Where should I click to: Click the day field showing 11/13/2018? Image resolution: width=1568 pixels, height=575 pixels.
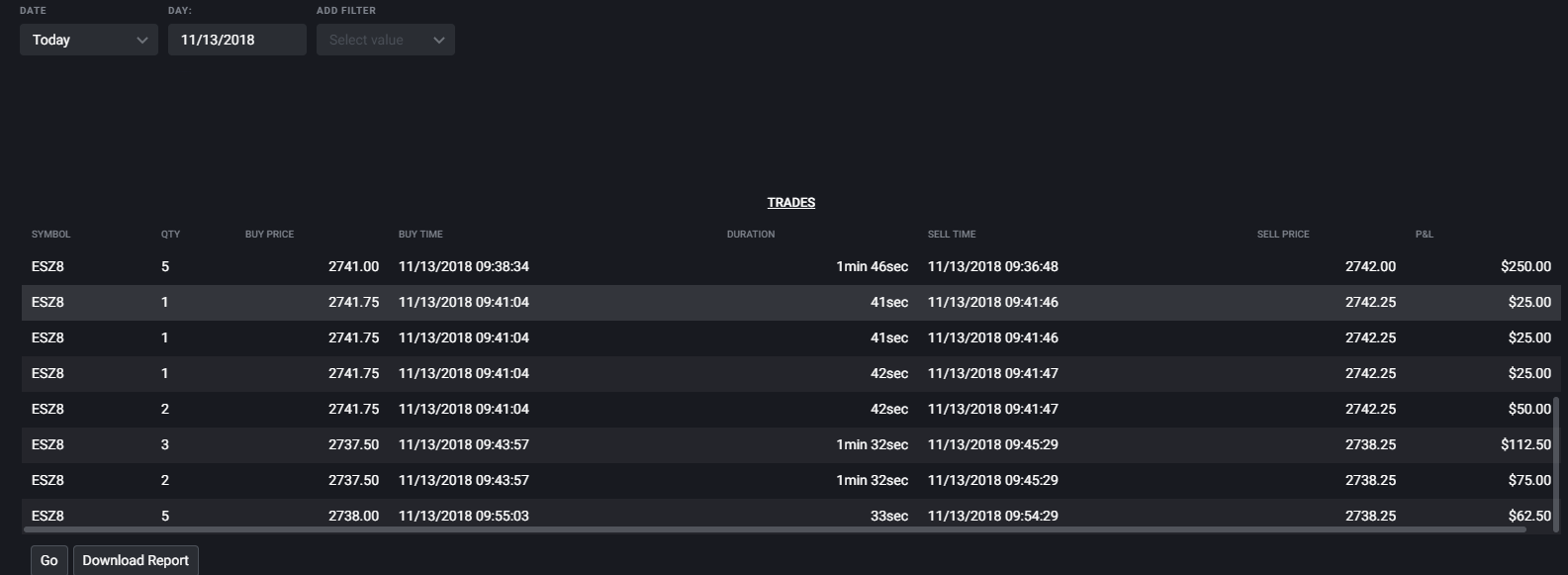[x=236, y=40]
